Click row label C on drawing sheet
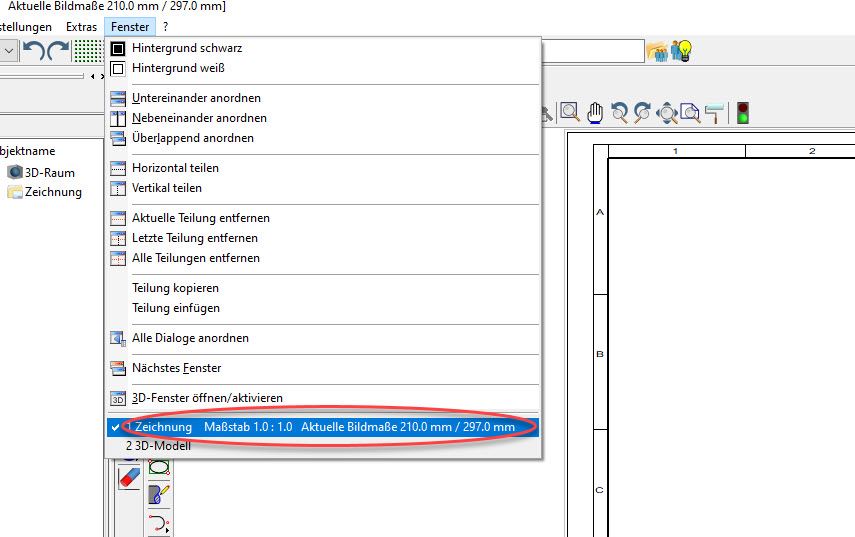The width and height of the screenshot is (855, 537). click(600, 490)
